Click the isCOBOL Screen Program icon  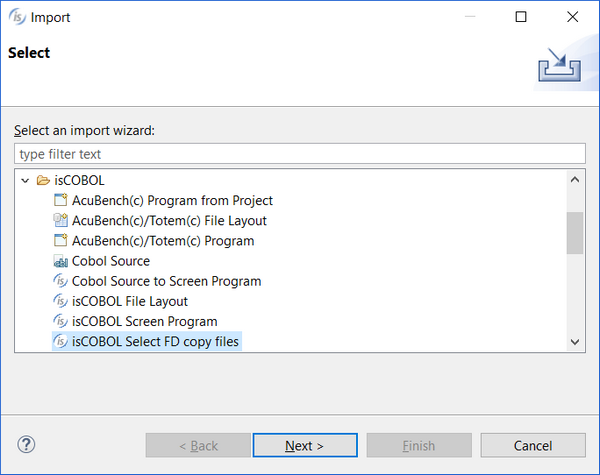coord(60,321)
